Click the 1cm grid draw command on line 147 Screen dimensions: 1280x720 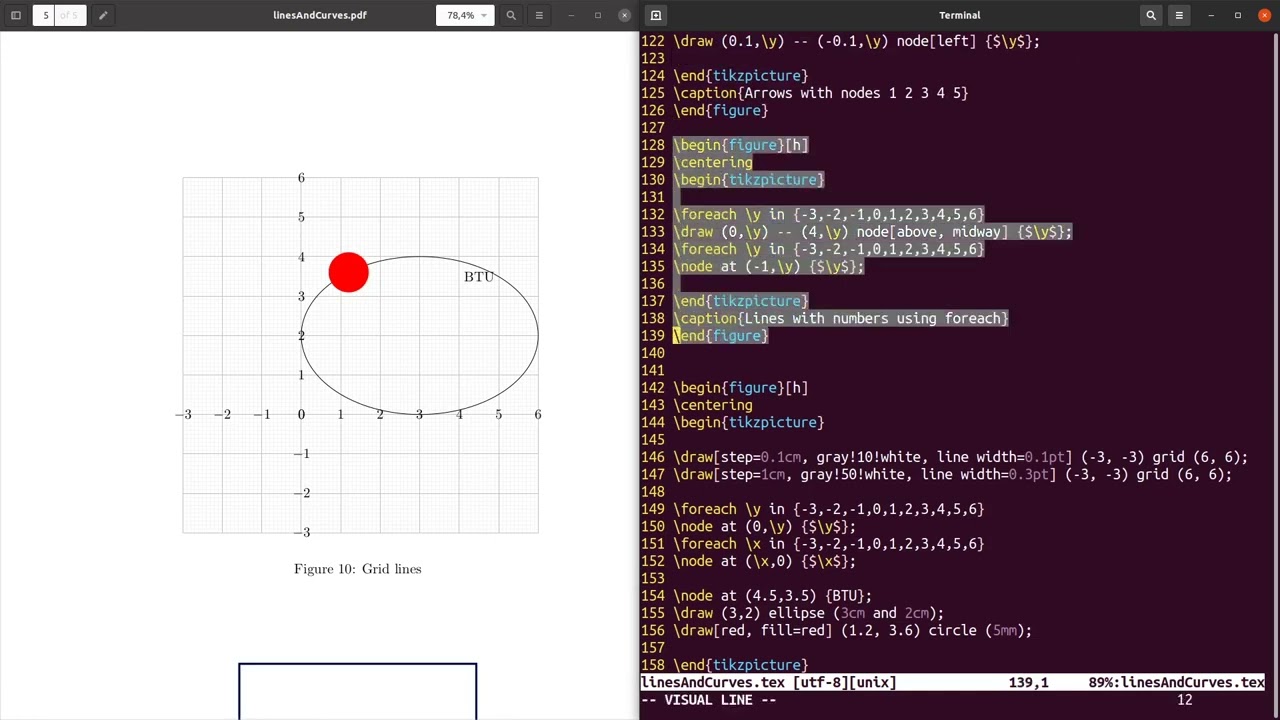tap(953, 474)
